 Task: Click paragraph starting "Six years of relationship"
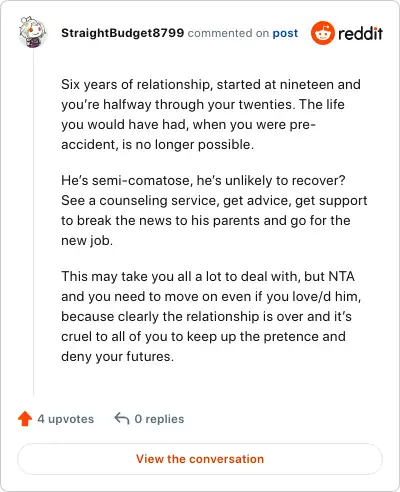tap(211, 114)
